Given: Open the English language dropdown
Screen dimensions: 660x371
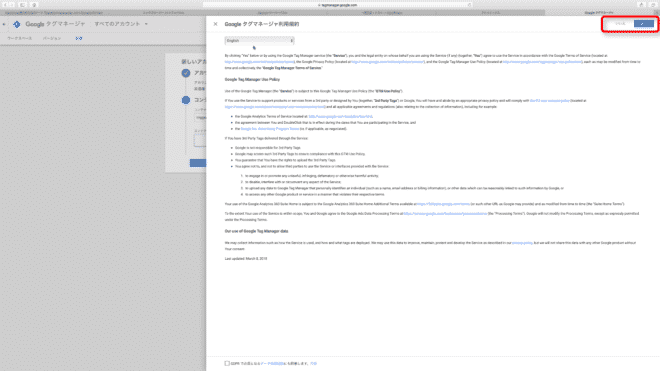Looking at the screenshot, I should [x=259, y=41].
